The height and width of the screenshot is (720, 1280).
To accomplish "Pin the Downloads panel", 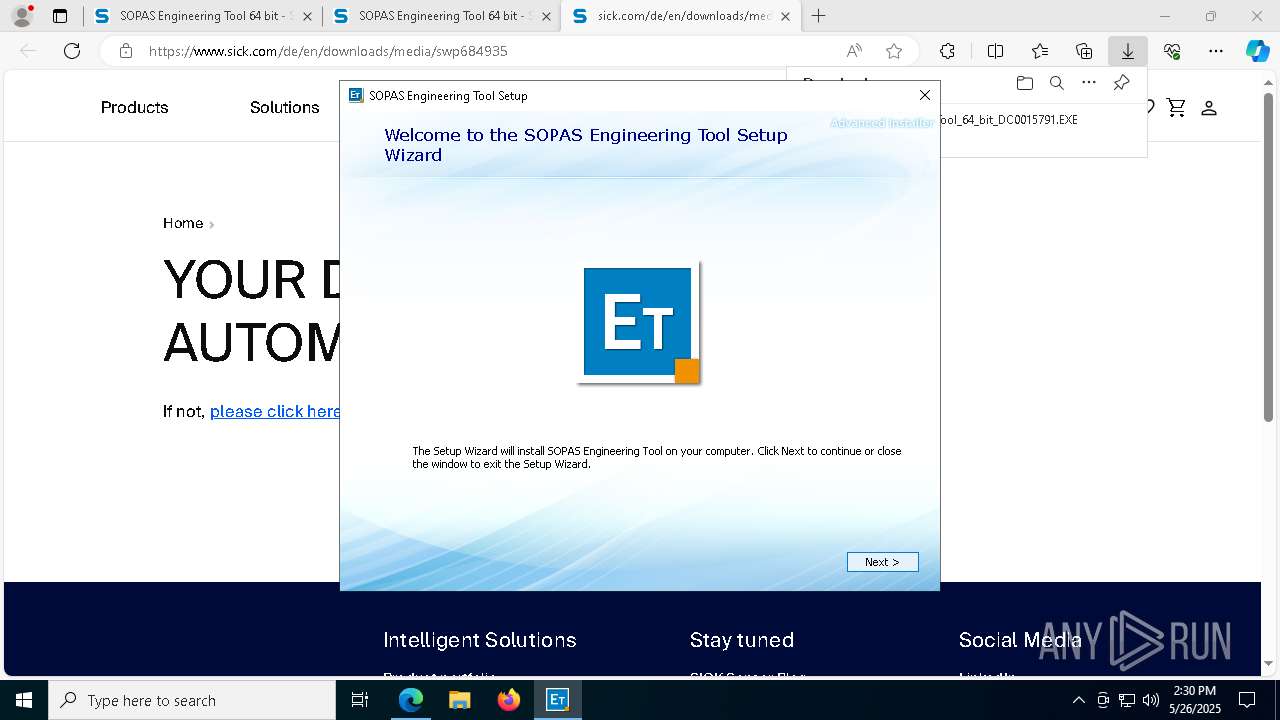I will tap(1121, 83).
